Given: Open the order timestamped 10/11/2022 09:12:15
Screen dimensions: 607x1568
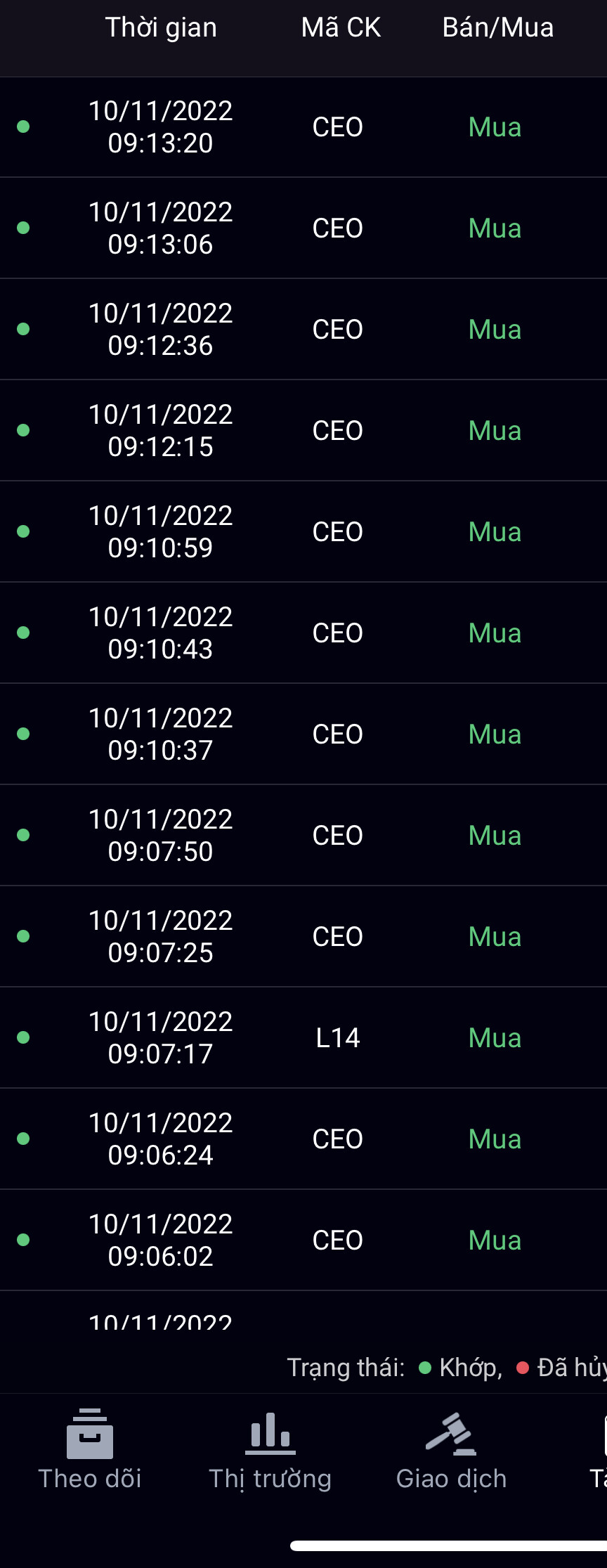Looking at the screenshot, I should pos(161,430).
